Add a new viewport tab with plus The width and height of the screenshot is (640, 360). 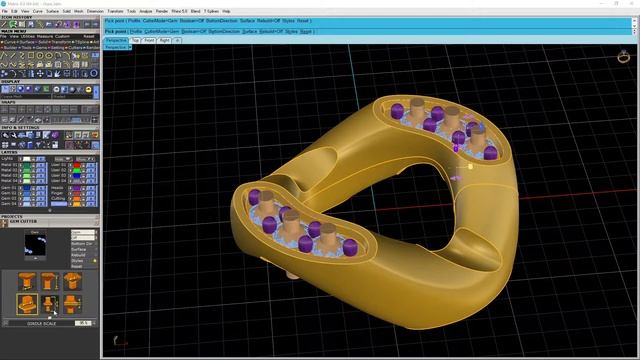(x=177, y=40)
